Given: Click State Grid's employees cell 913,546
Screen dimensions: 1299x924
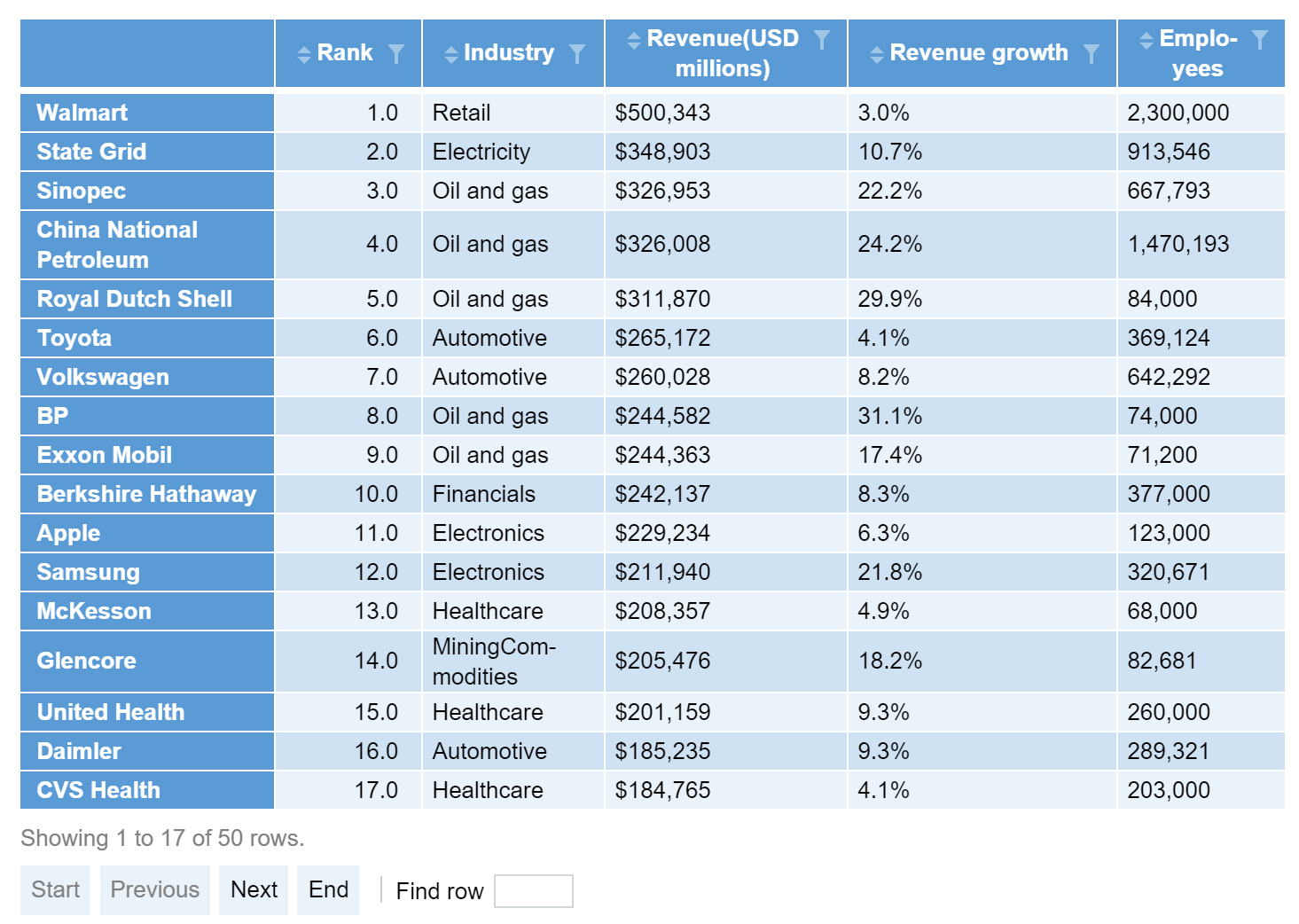Looking at the screenshot, I should [x=1201, y=152].
